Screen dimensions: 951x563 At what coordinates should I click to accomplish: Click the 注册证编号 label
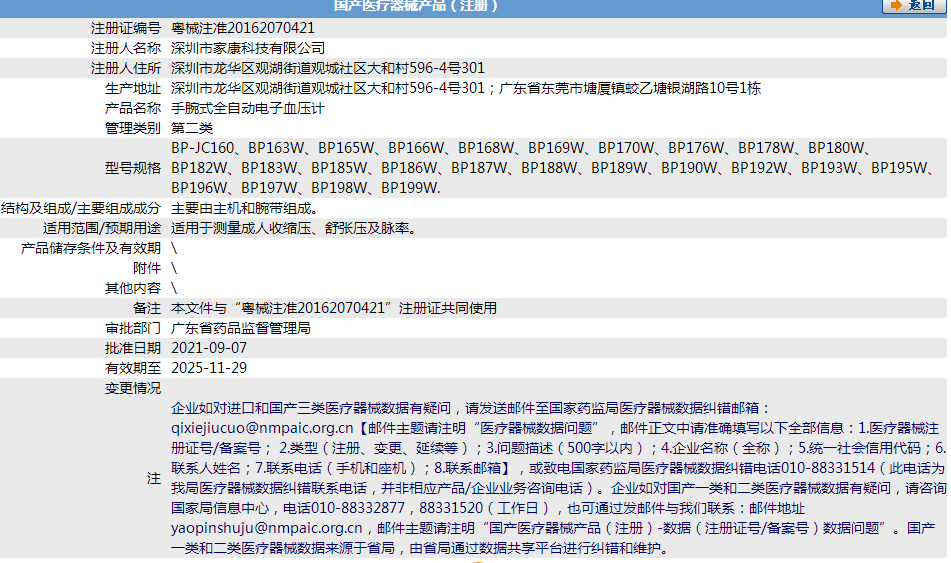pos(126,28)
